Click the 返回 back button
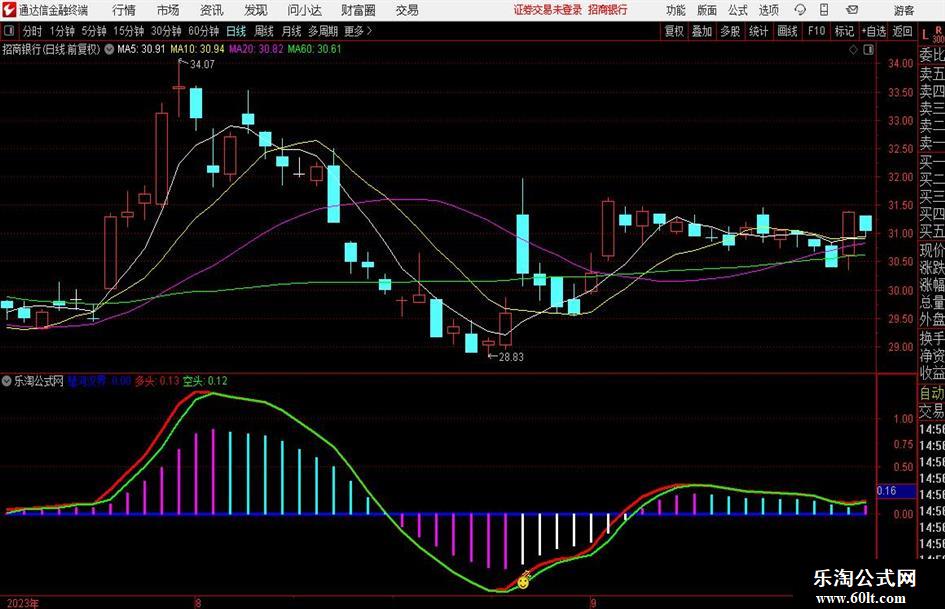This screenshot has height=609, width=945. pyautogui.click(x=902, y=31)
